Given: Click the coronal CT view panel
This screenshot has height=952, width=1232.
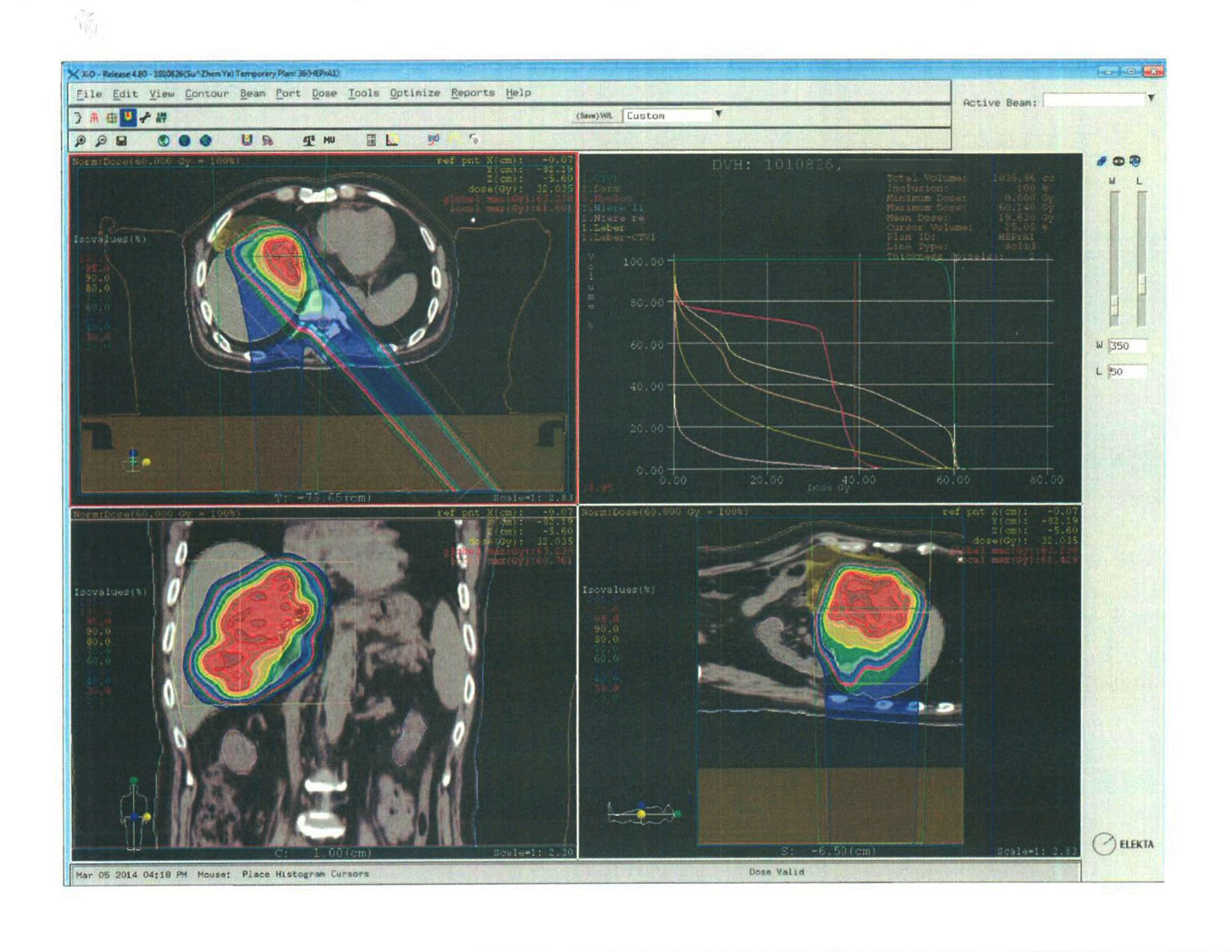Looking at the screenshot, I should pos(323,683).
